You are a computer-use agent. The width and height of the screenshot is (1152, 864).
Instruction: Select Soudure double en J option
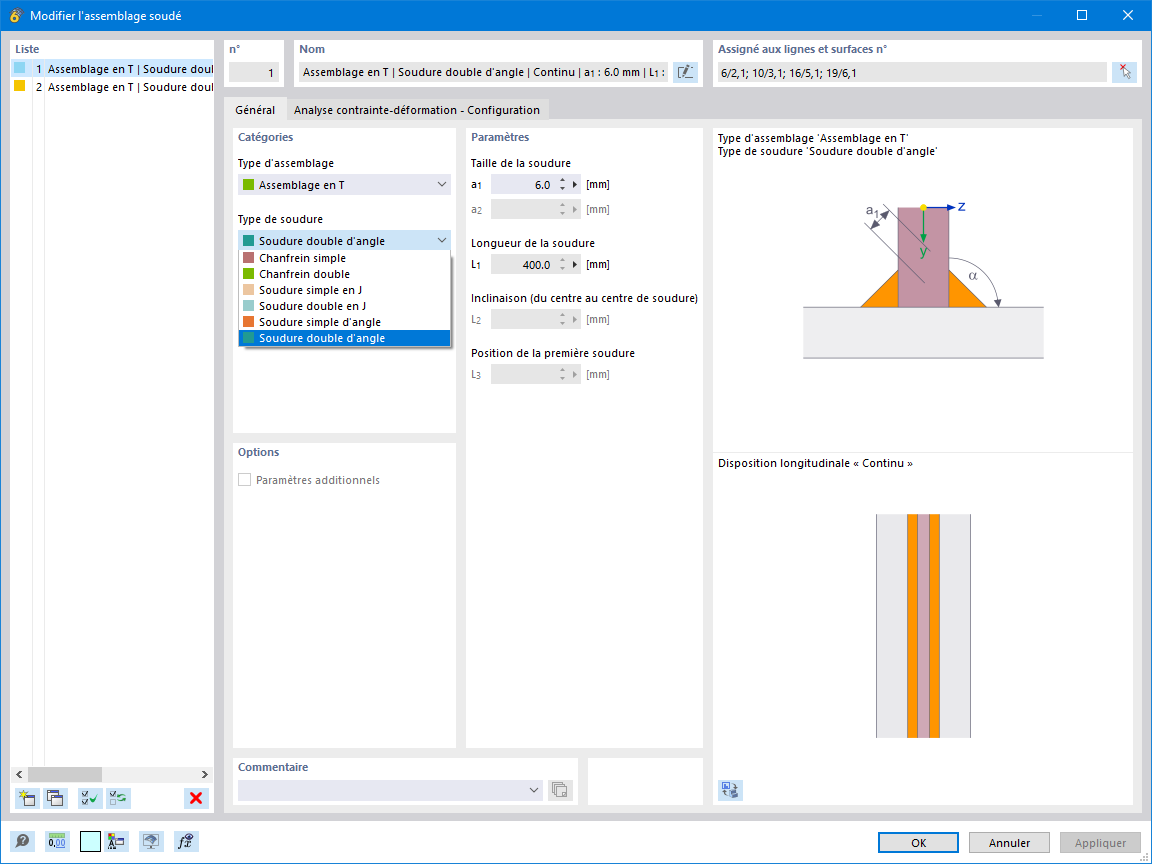(345, 306)
